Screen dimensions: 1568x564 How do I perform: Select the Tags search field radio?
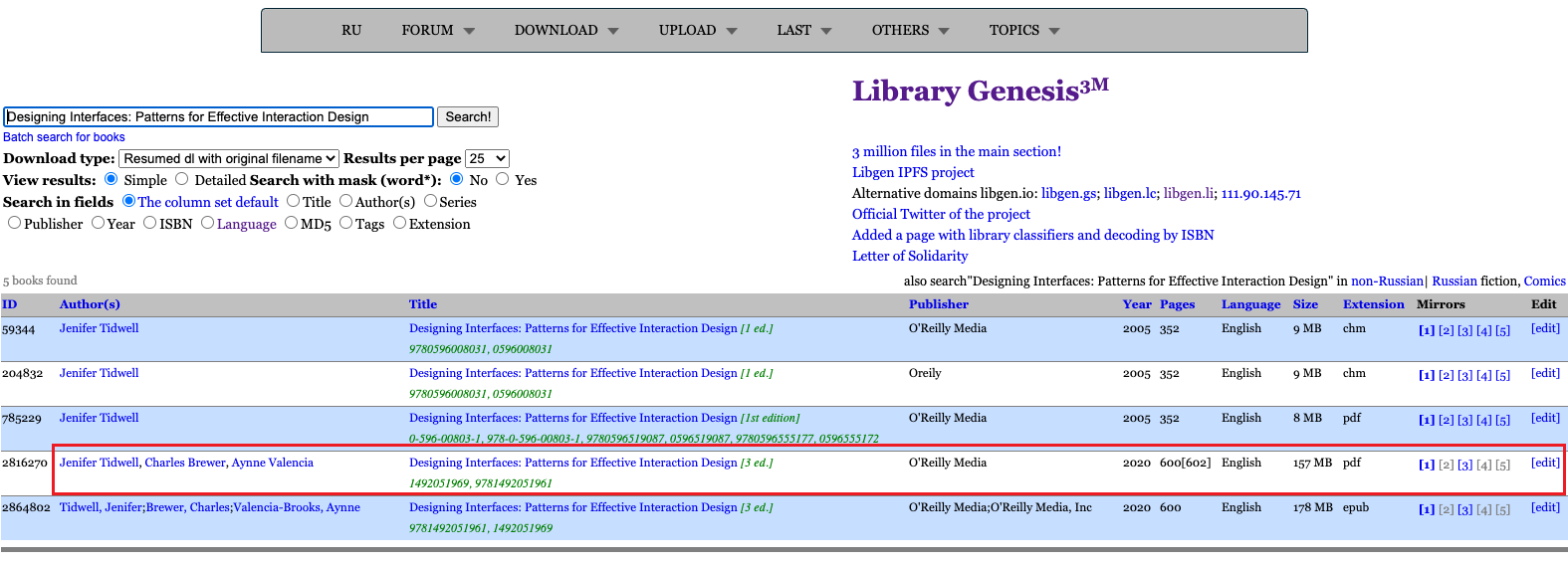(345, 223)
